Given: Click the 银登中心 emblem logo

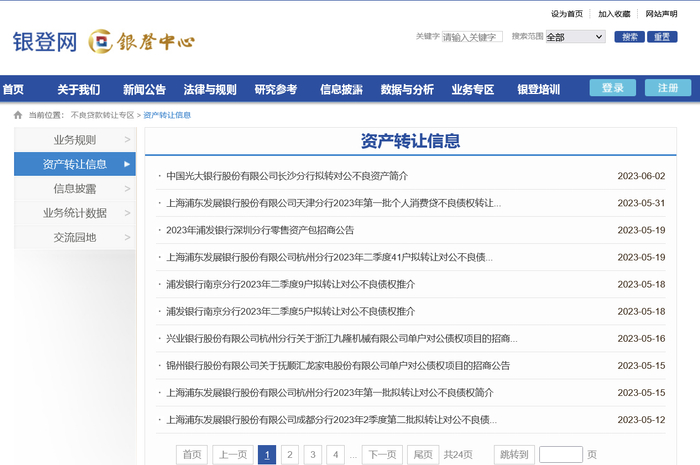Looking at the screenshot, I should [x=141, y=42].
